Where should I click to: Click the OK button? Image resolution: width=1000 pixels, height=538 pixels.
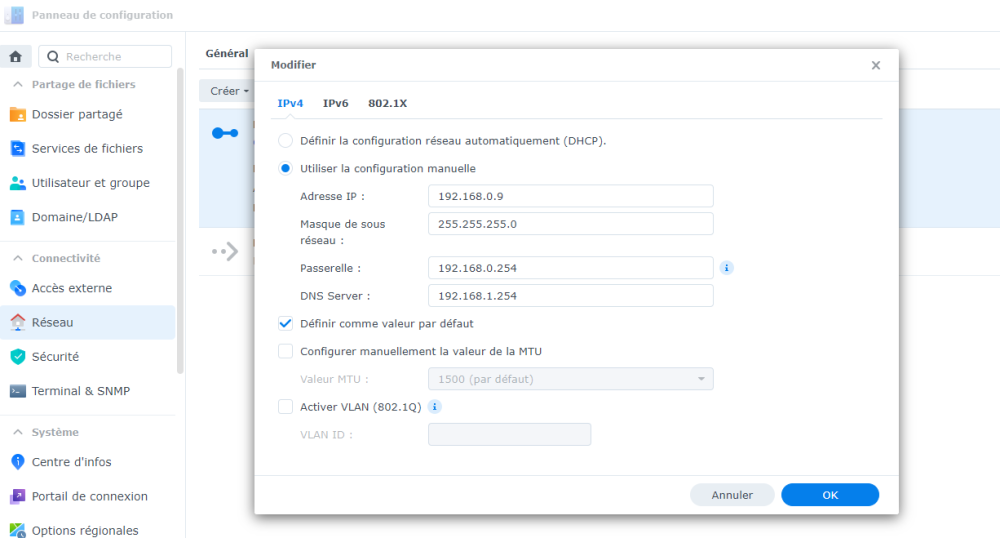pos(830,495)
